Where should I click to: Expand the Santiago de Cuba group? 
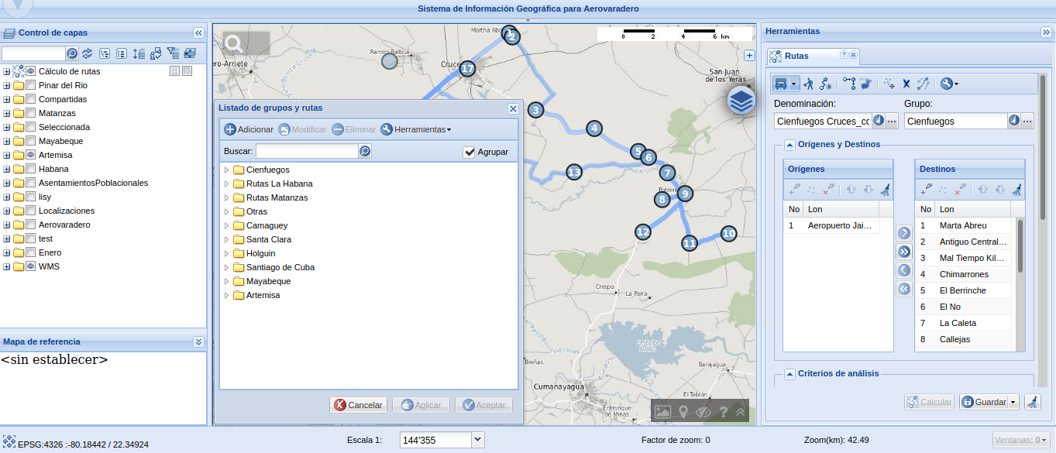[x=226, y=267]
